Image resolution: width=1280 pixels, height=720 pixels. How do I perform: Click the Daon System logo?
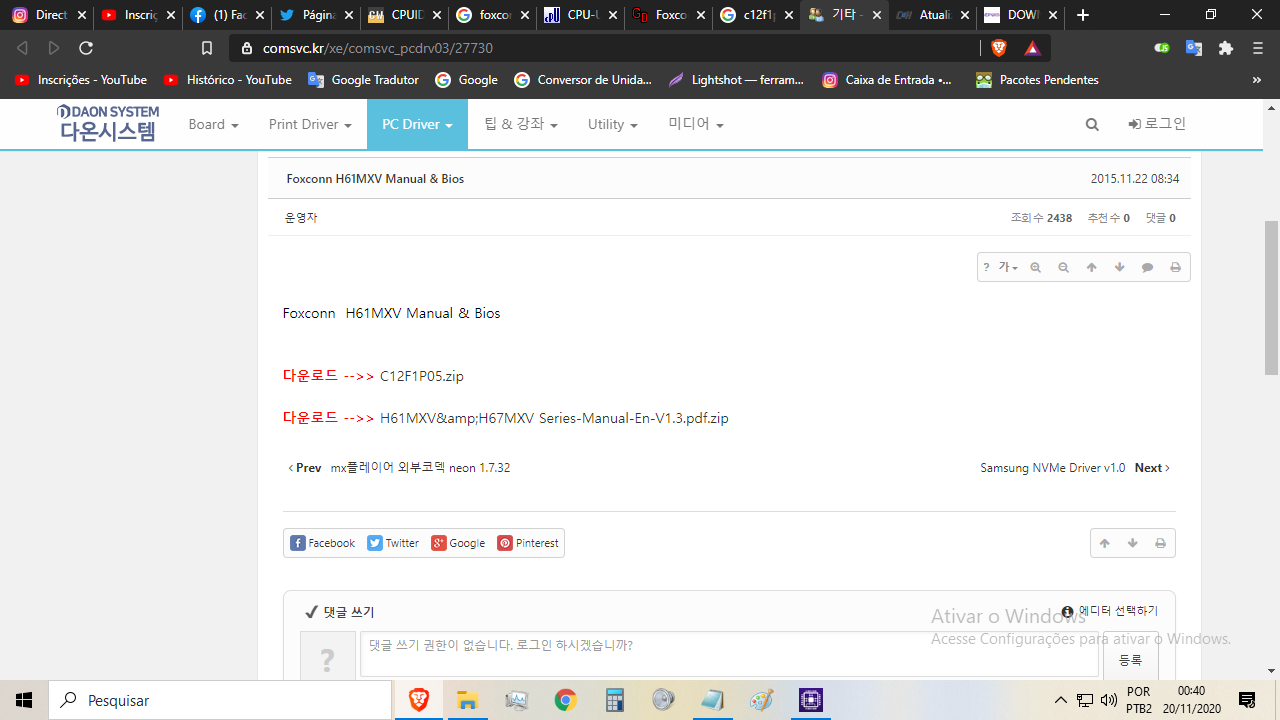(x=108, y=123)
